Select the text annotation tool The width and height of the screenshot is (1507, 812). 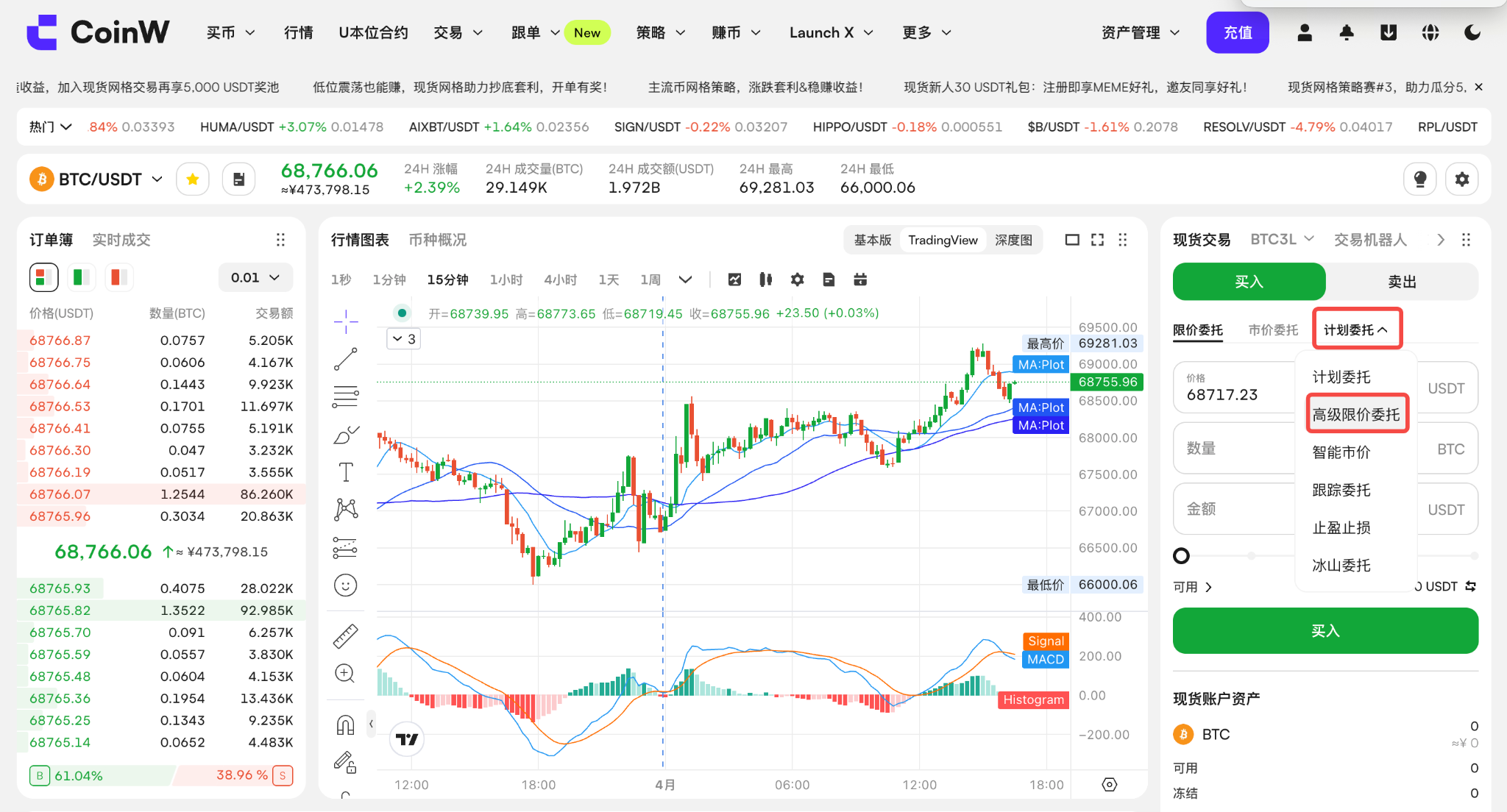click(345, 472)
